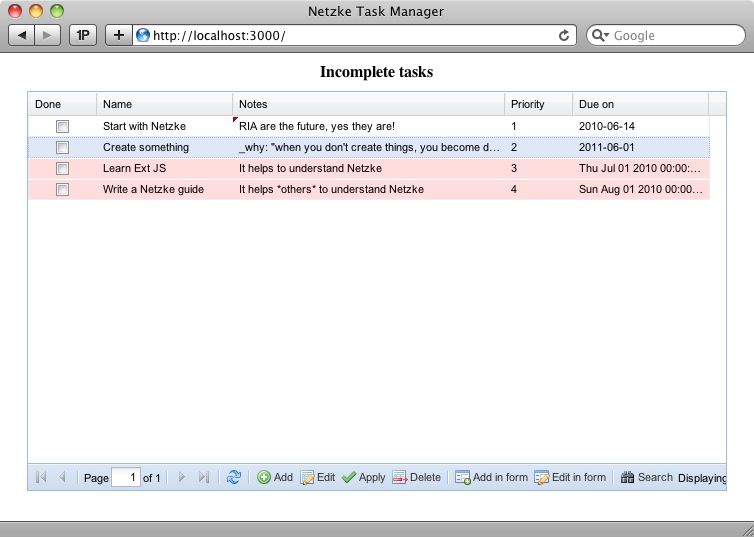This screenshot has height=537, width=754.
Task: Apply pending grid changes
Action: pyautogui.click(x=364, y=477)
